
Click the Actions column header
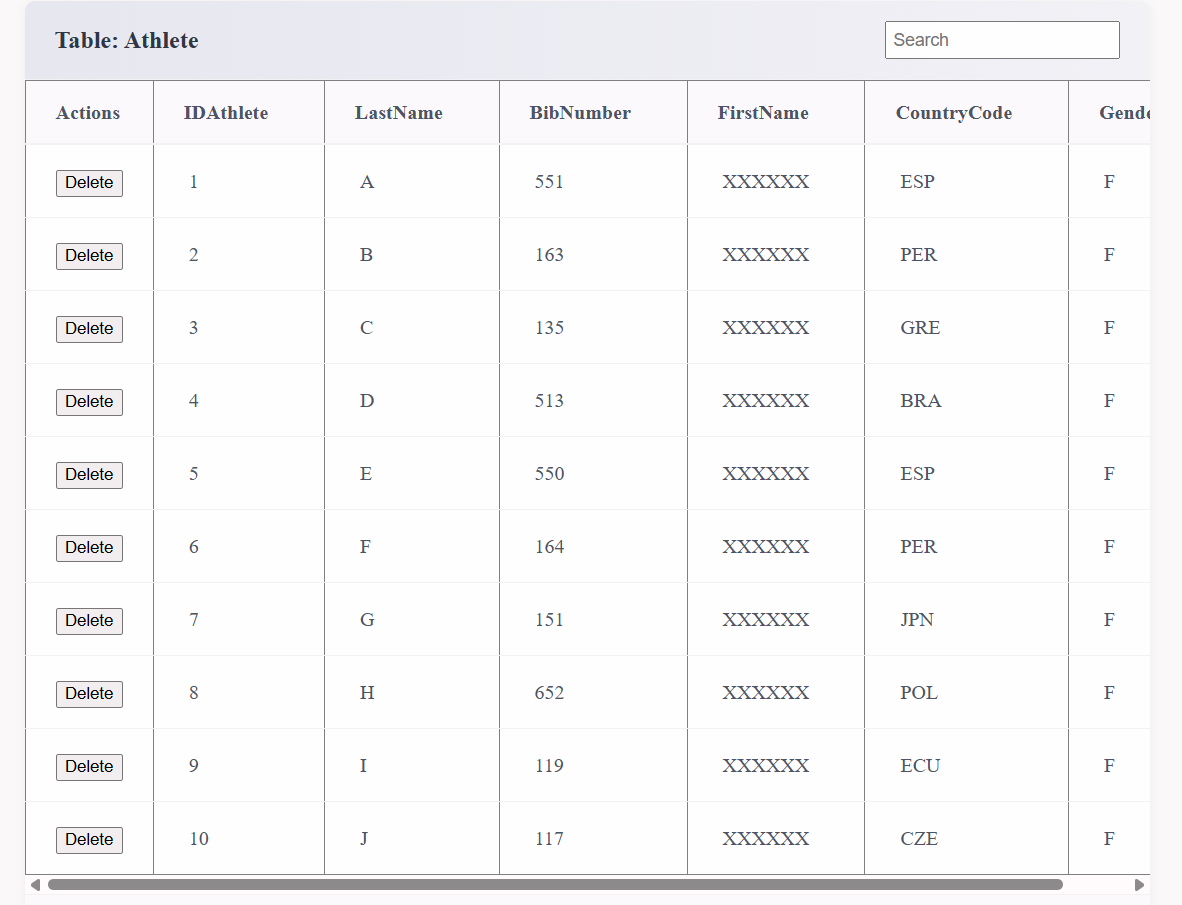point(88,113)
